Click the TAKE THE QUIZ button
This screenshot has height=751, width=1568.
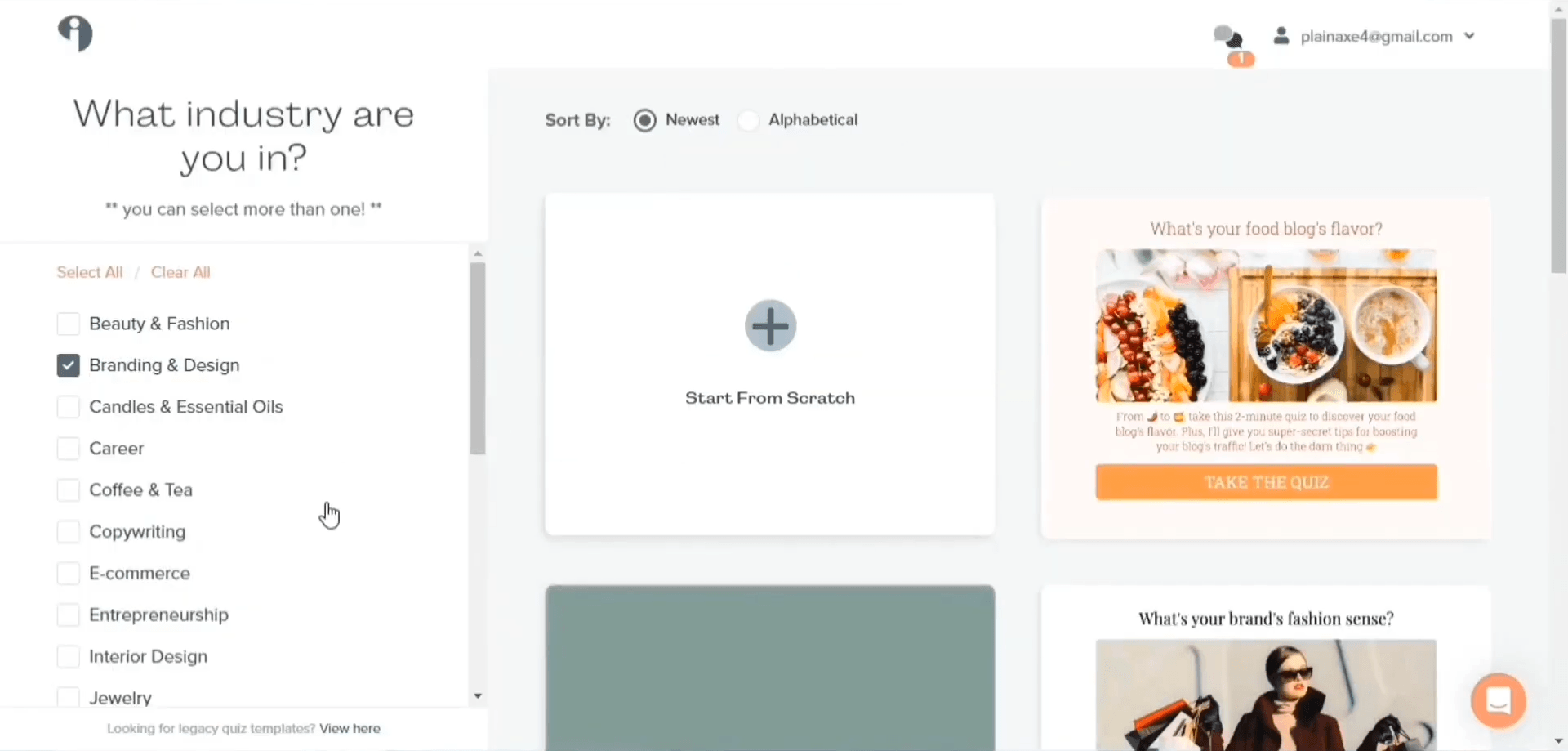(x=1266, y=482)
